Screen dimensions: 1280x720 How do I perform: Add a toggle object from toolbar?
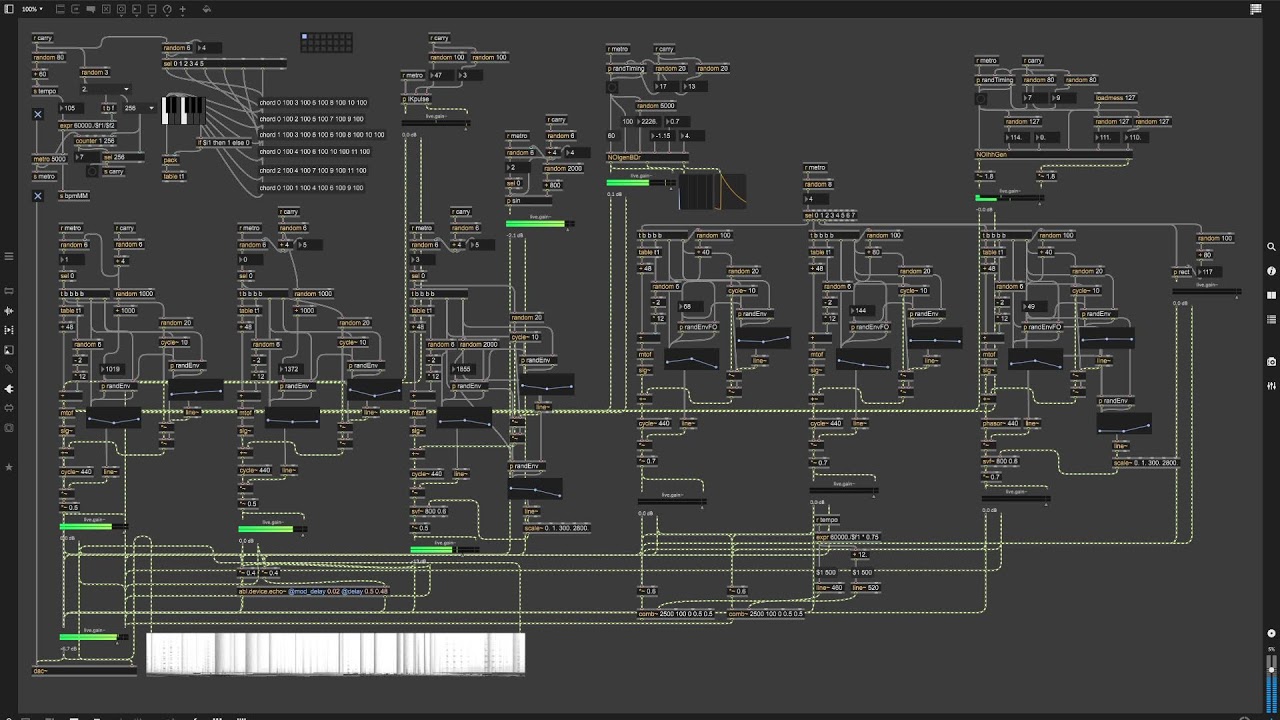(107, 9)
